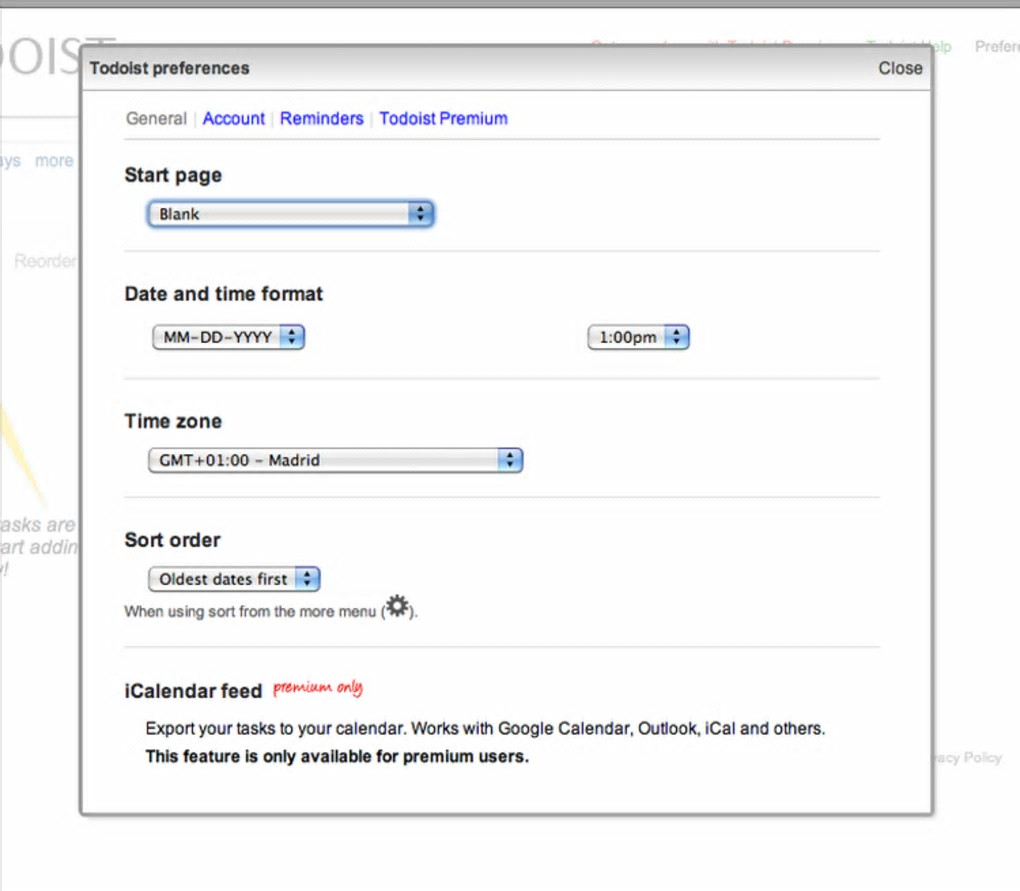
Task: Select the General tab
Action: [156, 118]
